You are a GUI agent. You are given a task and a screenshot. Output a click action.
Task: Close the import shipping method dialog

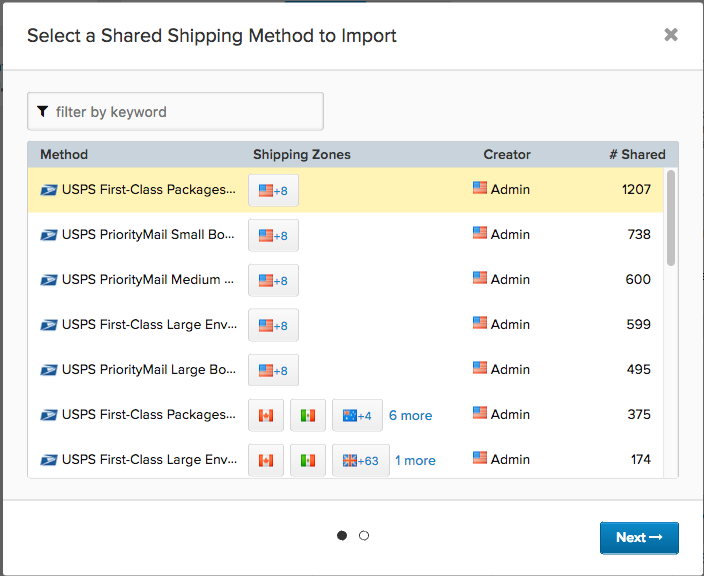671,35
